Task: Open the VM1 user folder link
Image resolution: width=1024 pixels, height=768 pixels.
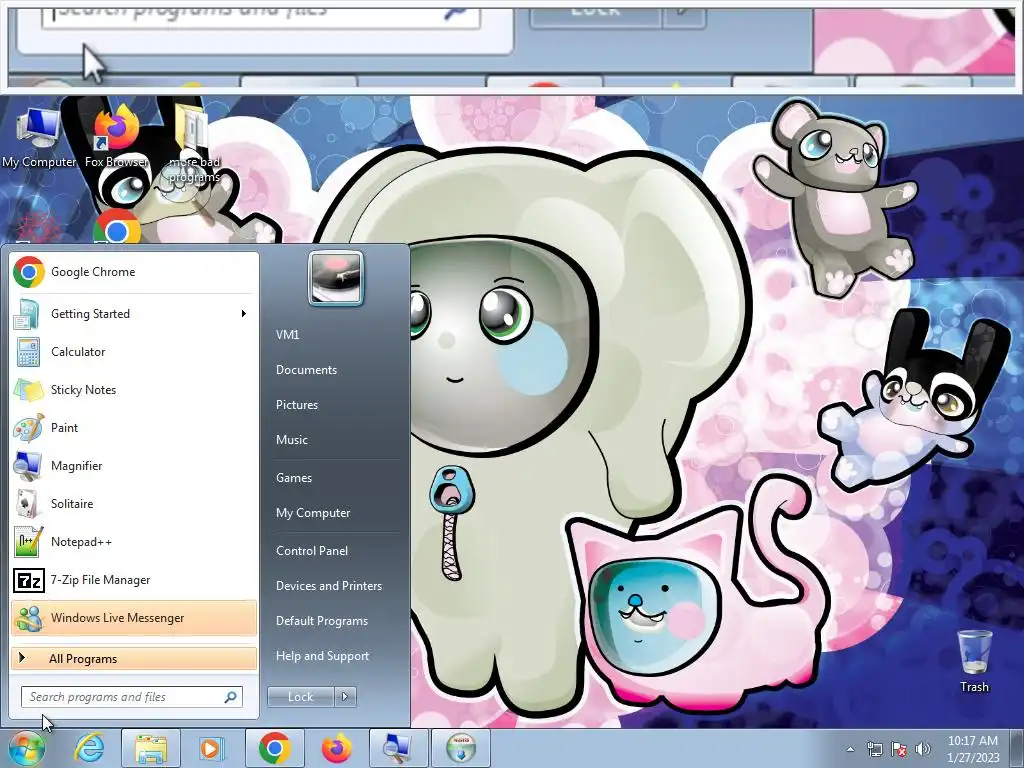Action: click(x=287, y=334)
